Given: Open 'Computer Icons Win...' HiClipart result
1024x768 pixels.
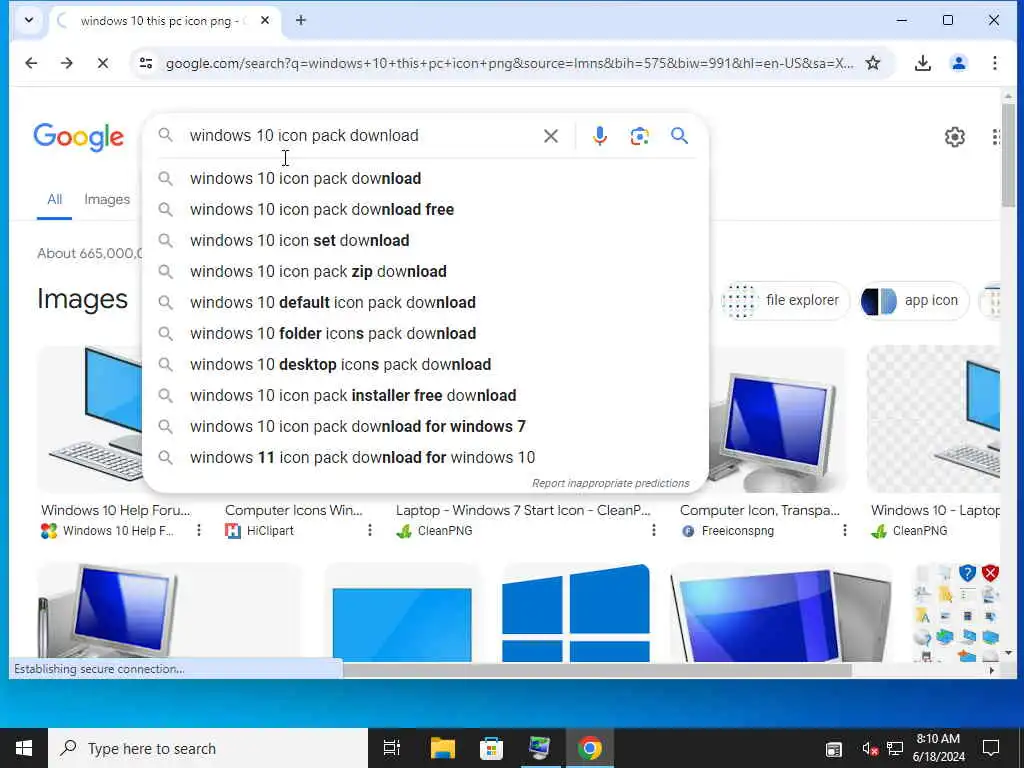Looking at the screenshot, I should (x=293, y=510).
